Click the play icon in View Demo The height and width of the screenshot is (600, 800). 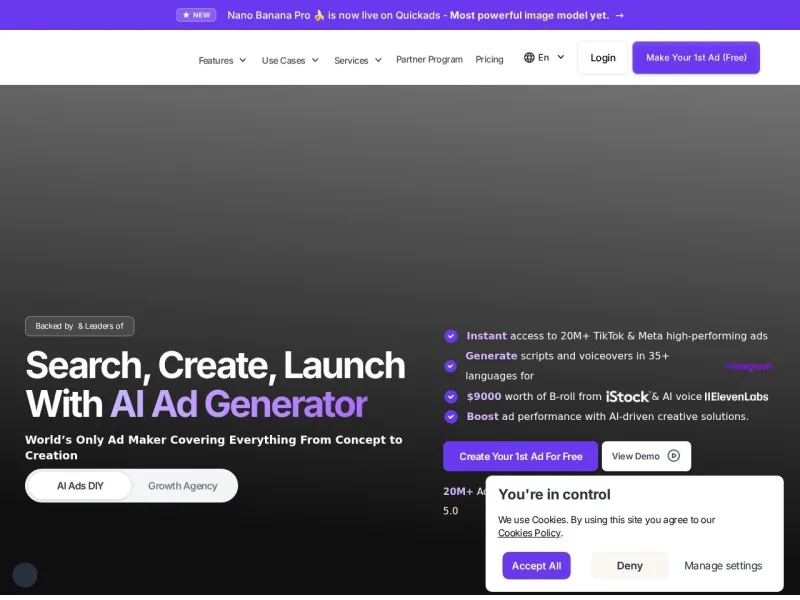click(x=673, y=456)
